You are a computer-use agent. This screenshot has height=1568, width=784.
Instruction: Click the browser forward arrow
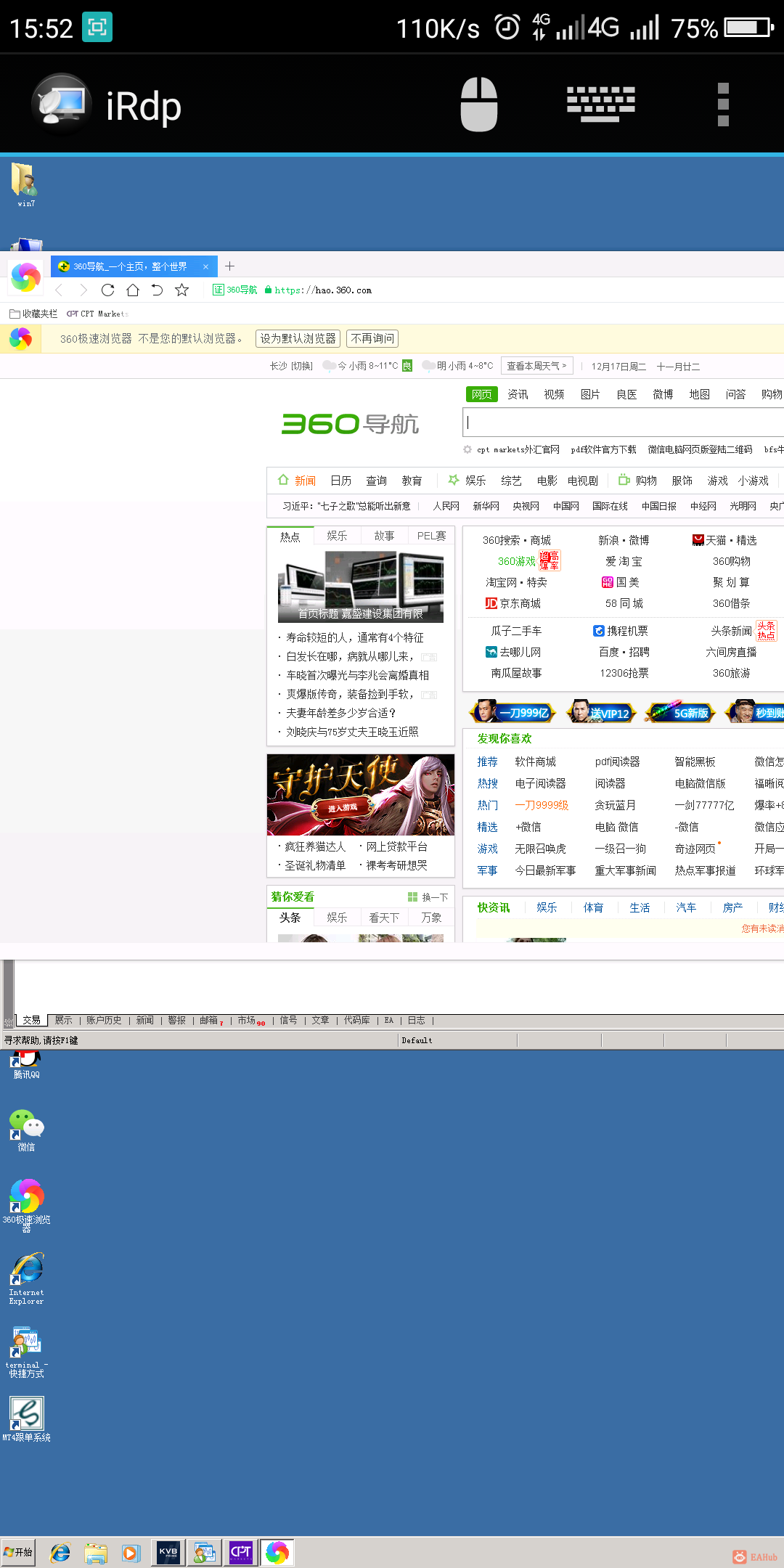pos(83,290)
